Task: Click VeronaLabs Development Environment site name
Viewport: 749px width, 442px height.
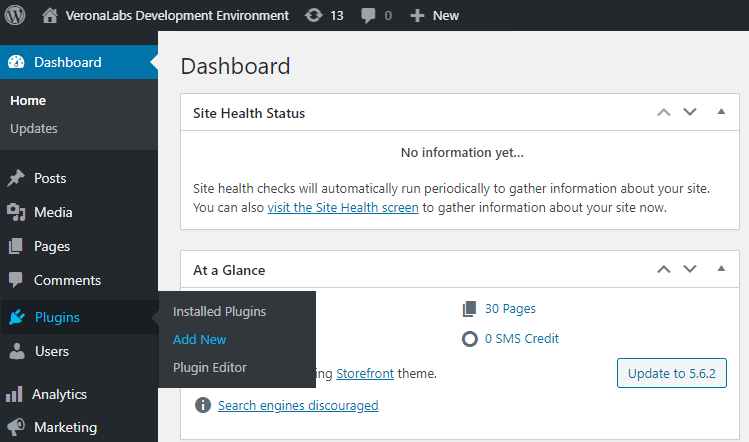Action: tap(177, 16)
